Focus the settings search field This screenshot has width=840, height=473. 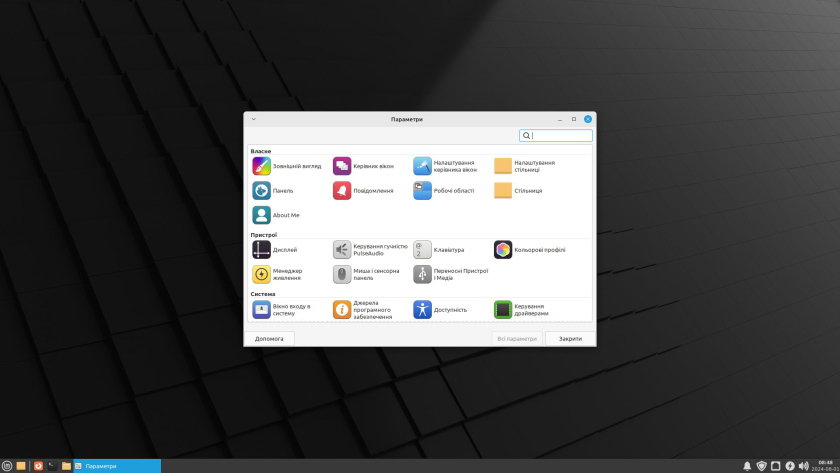point(556,136)
